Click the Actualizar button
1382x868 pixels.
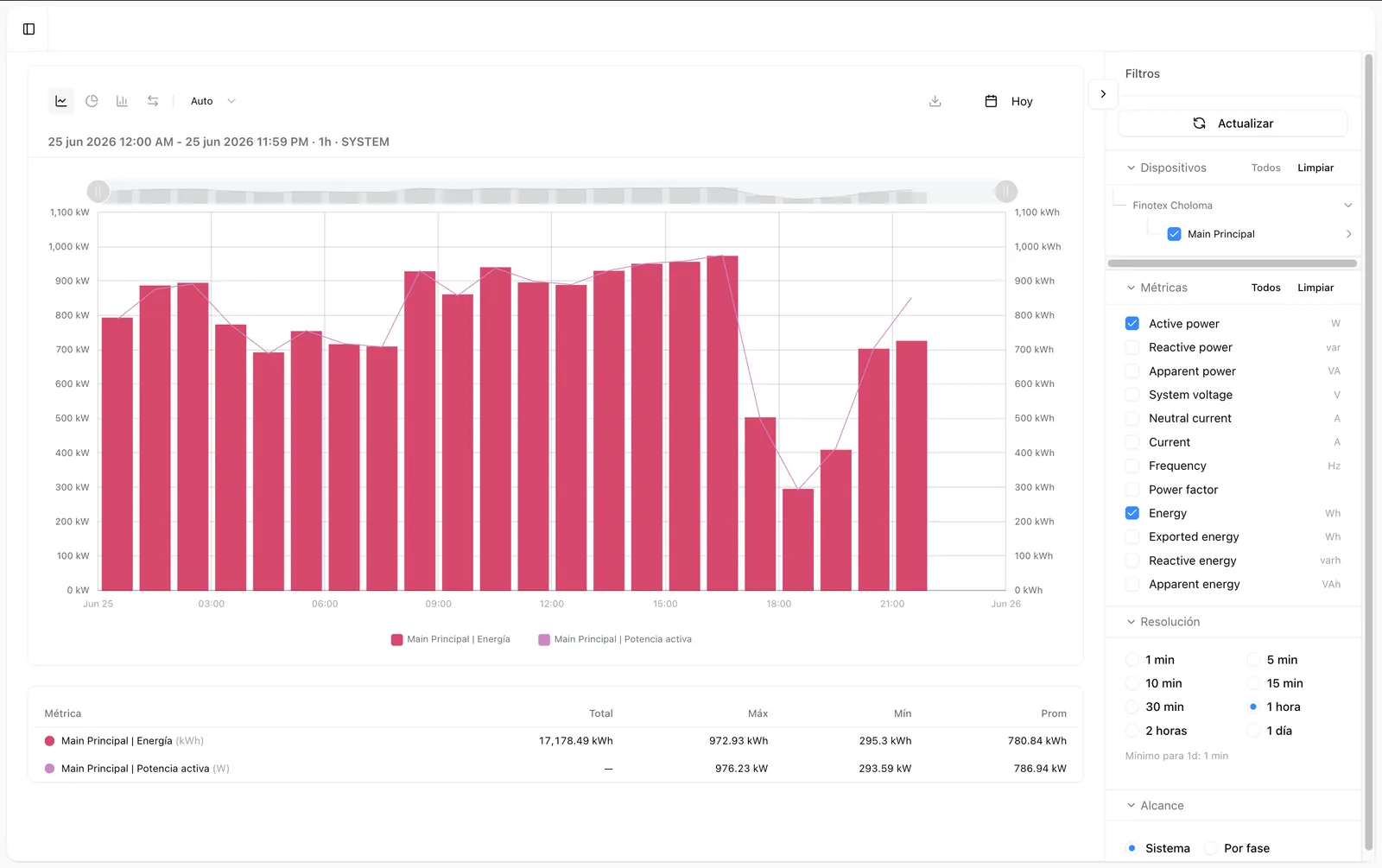(x=1233, y=124)
